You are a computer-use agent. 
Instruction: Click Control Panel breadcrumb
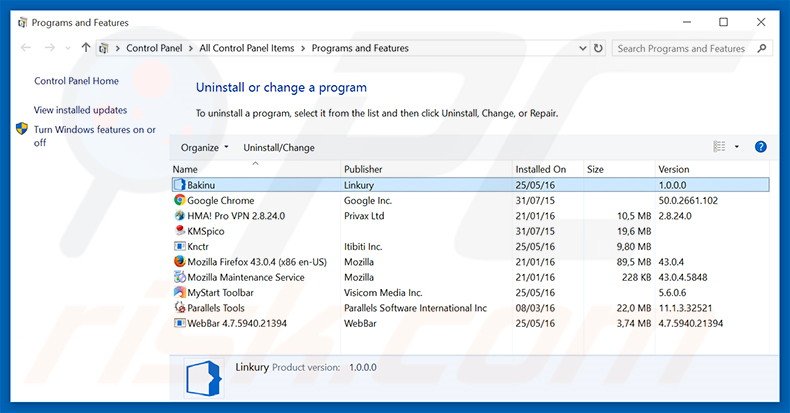[x=154, y=48]
